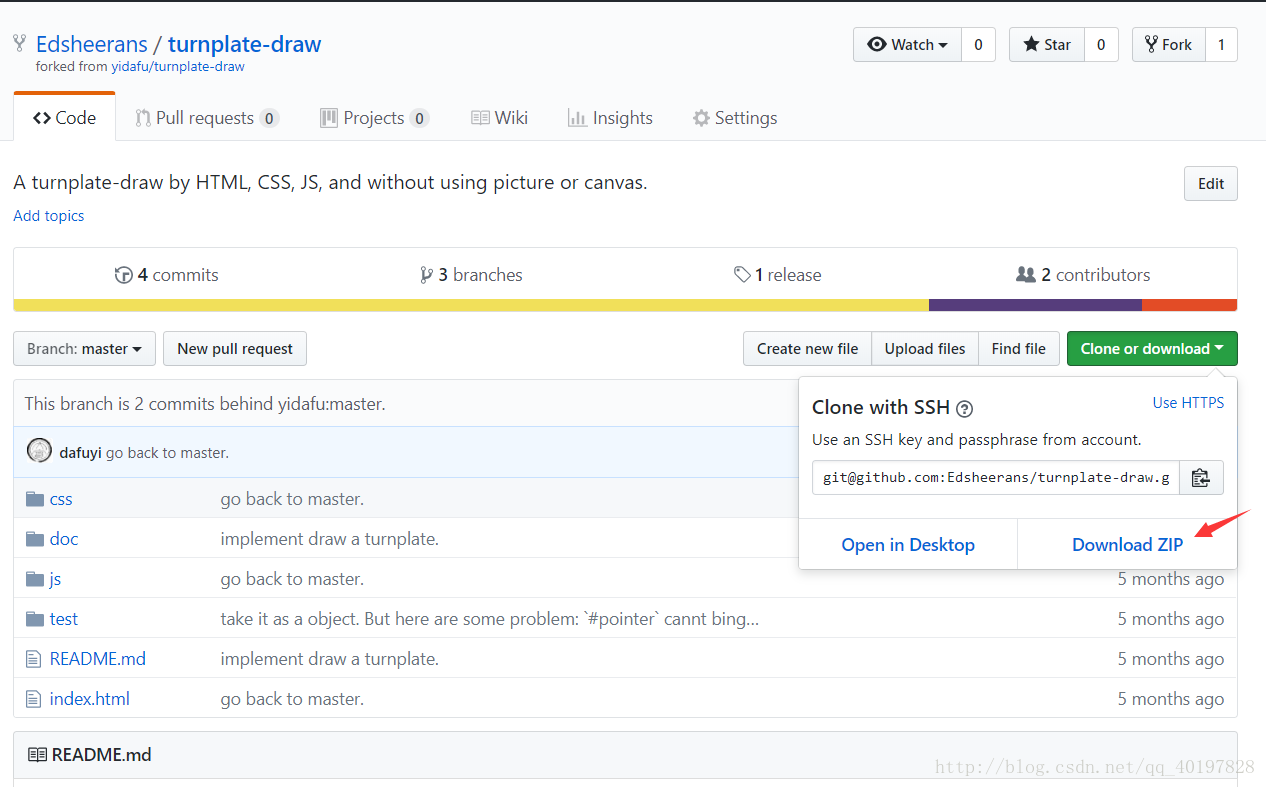Click the contributors people icon
Viewport: 1266px width, 787px height.
click(1026, 274)
